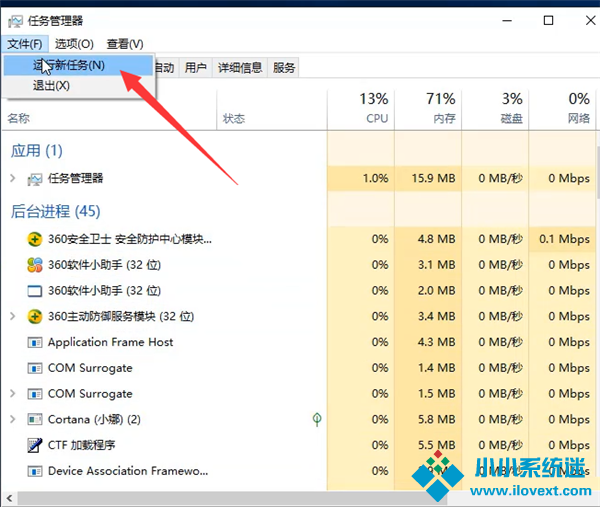Image resolution: width=600 pixels, height=507 pixels.
Task: Click the non-expandable COM Surrogate icon
Action: [x=34, y=368]
